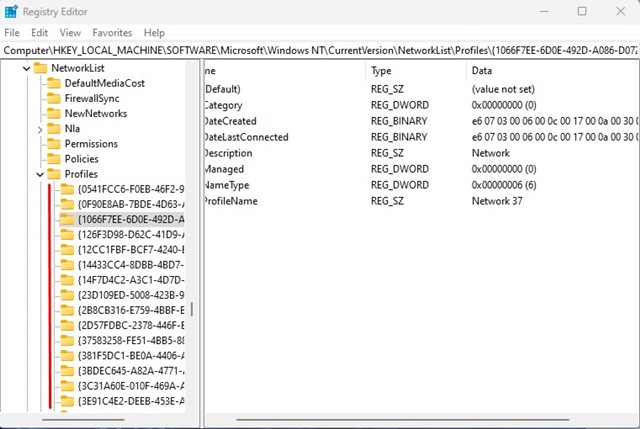Image resolution: width=640 pixels, height=429 pixels.
Task: Select the DefaultMediaCost key label
Action: (x=104, y=83)
